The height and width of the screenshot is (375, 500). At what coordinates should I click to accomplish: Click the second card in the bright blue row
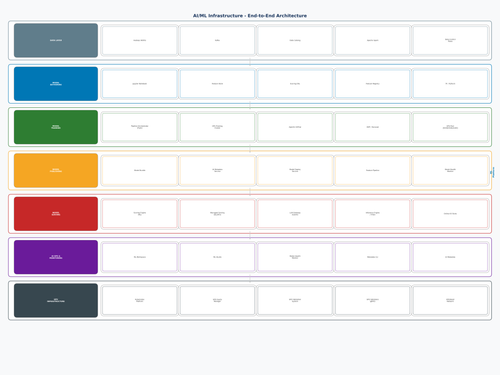point(217,84)
